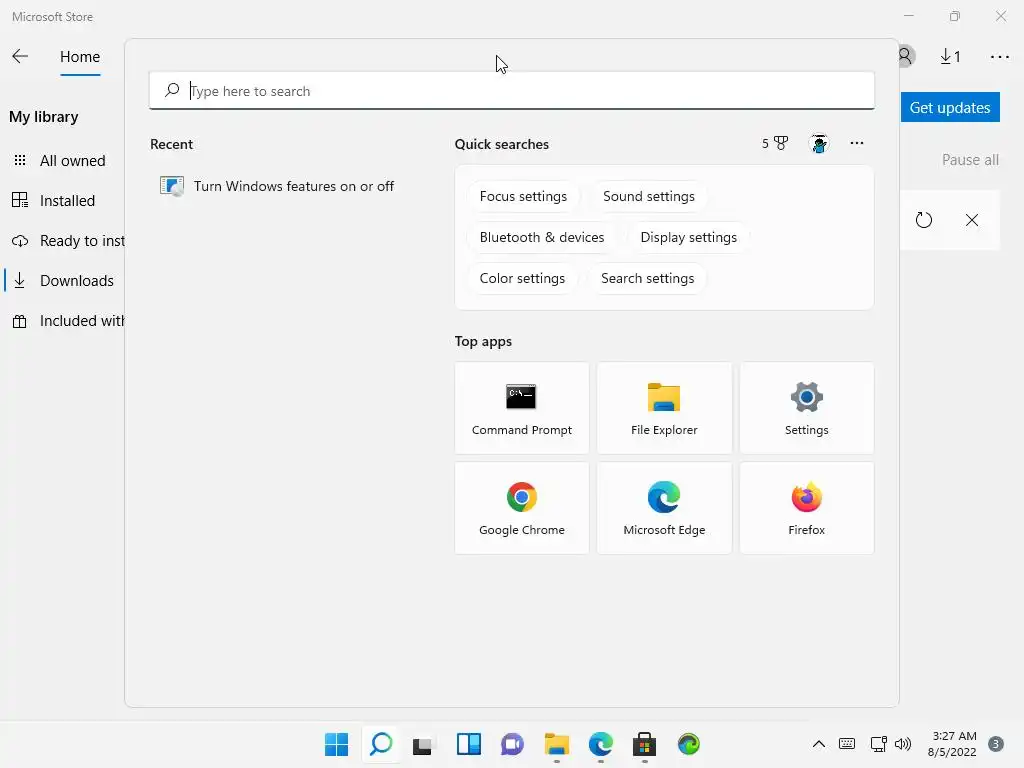
Task: Open the clock showing 3:27 AM
Action: click(x=952, y=744)
